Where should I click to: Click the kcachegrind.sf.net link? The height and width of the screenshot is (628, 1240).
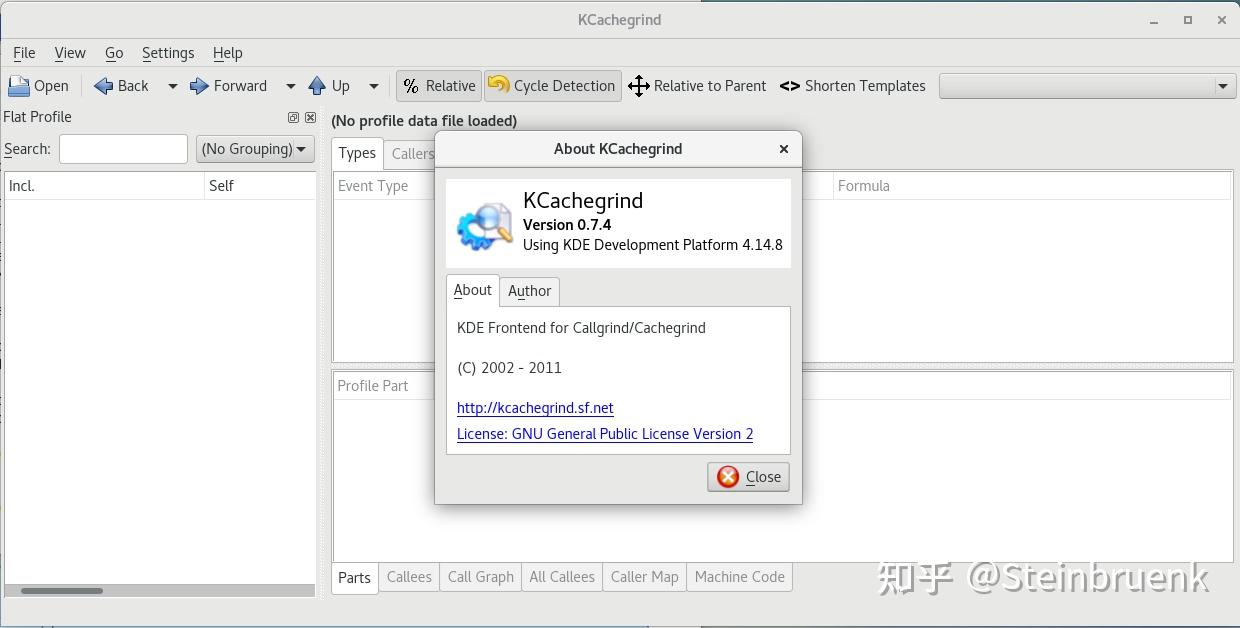click(535, 408)
